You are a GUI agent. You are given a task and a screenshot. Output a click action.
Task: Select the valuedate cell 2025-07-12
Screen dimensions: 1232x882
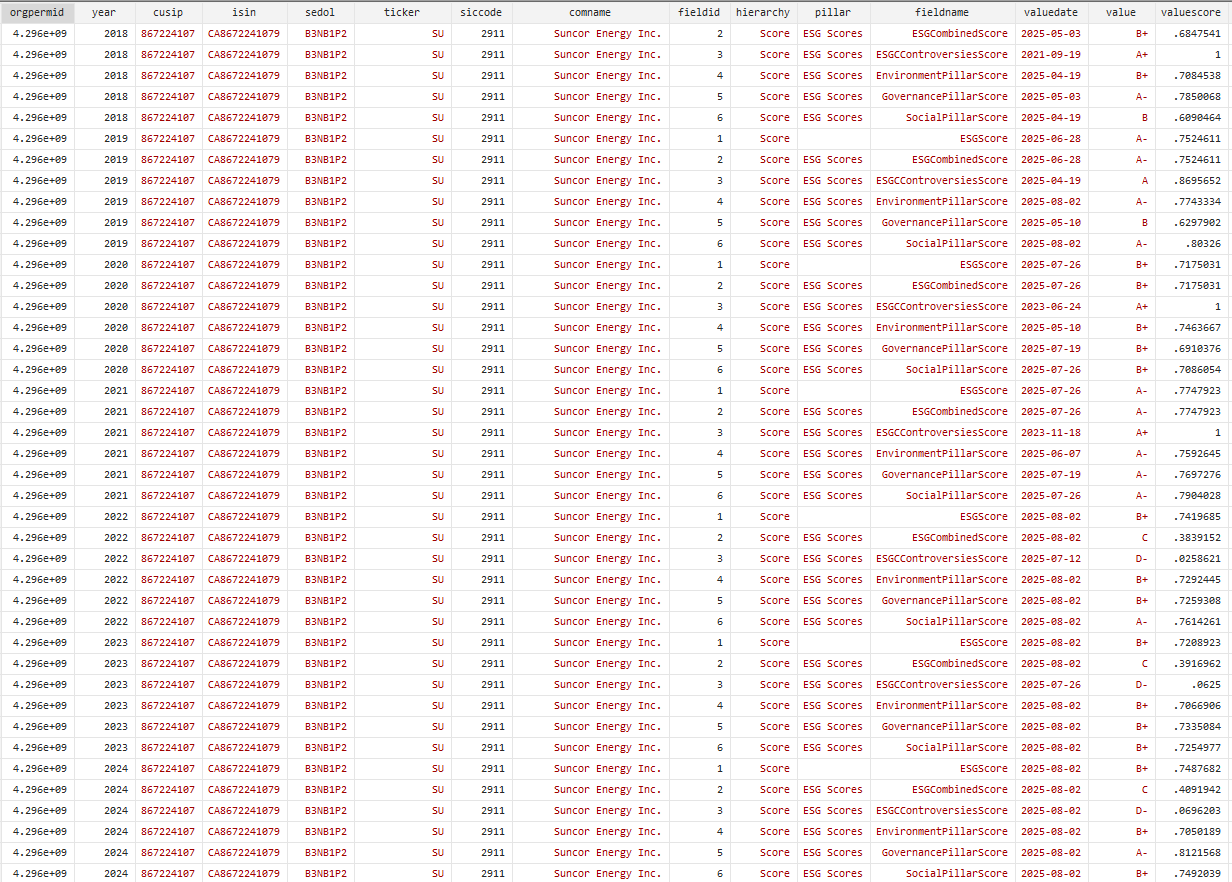point(1051,559)
